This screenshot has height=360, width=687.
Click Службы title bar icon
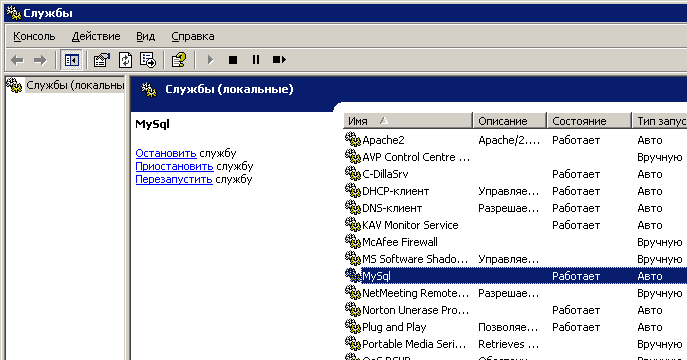[14, 13]
